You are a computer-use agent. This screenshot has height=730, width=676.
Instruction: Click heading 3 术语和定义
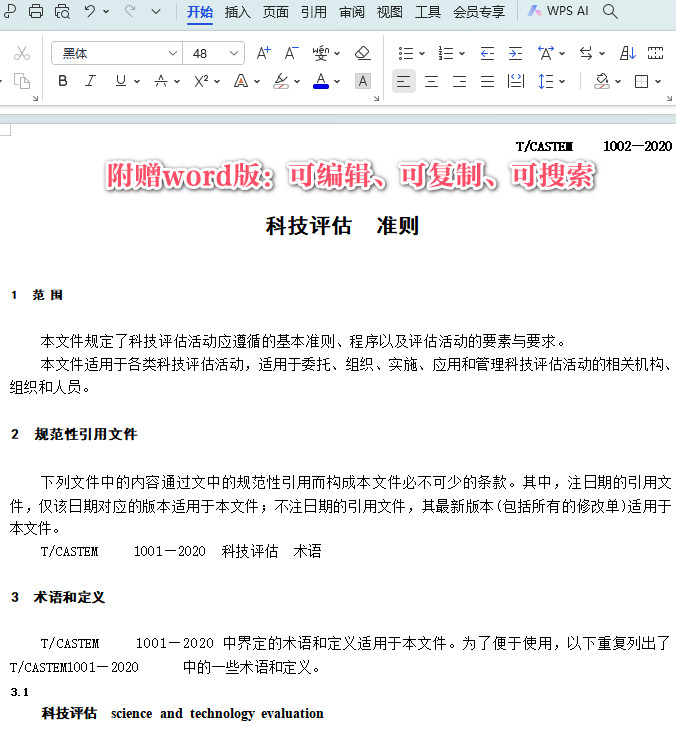coord(69,597)
